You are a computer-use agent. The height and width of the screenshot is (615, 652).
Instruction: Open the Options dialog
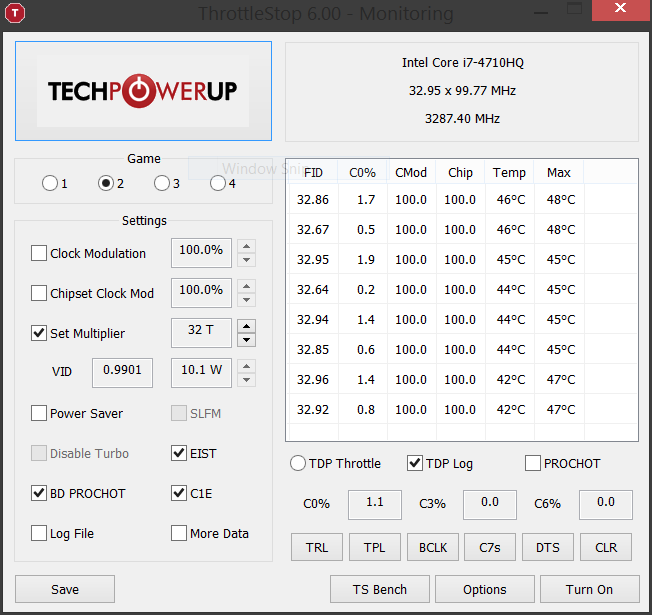485,589
